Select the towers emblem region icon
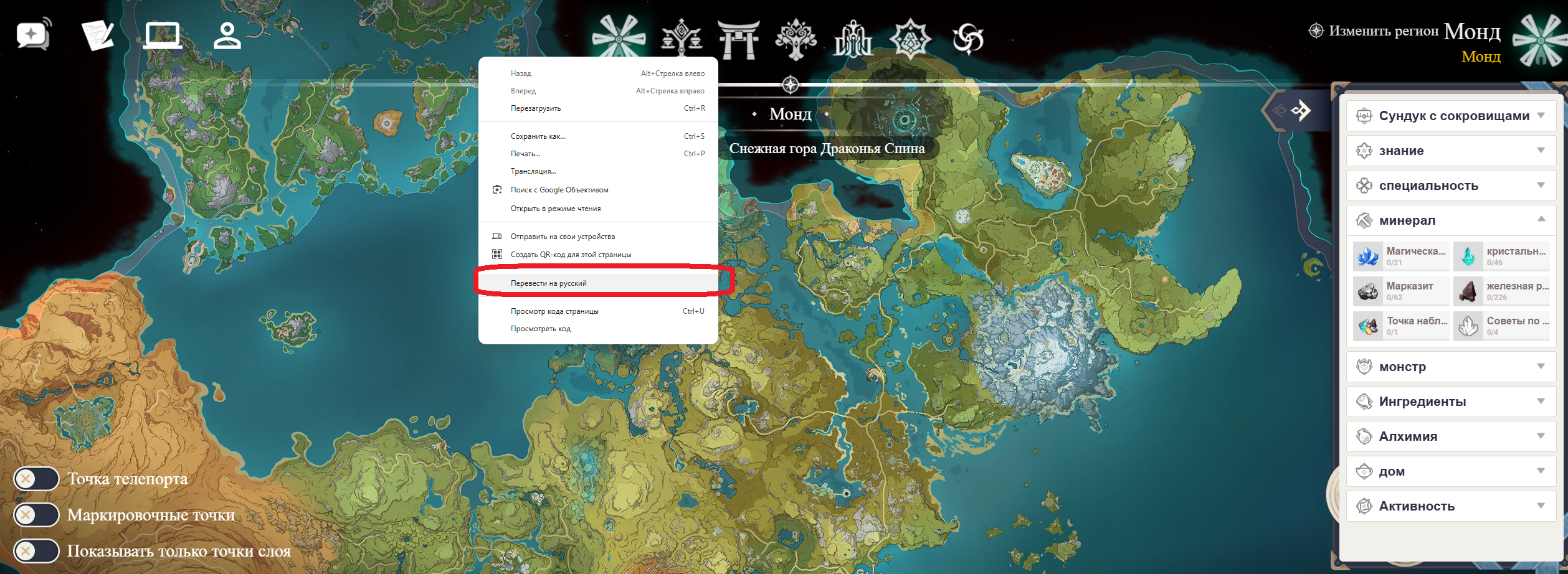This screenshot has width=1568, height=574. tap(853, 39)
